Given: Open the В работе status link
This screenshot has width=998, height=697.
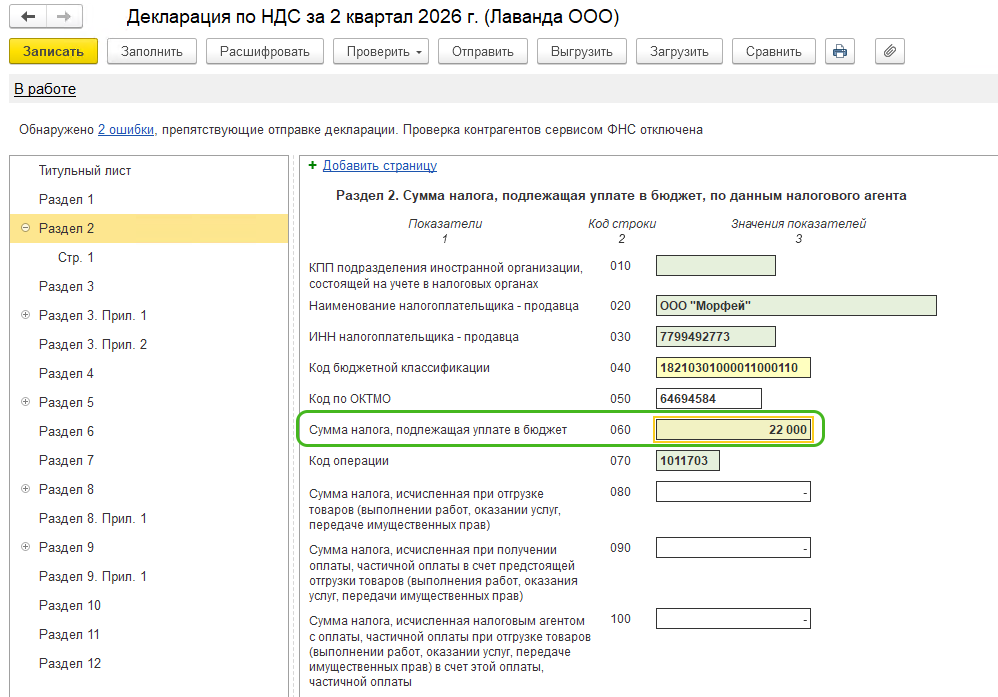Looking at the screenshot, I should coord(45,89).
